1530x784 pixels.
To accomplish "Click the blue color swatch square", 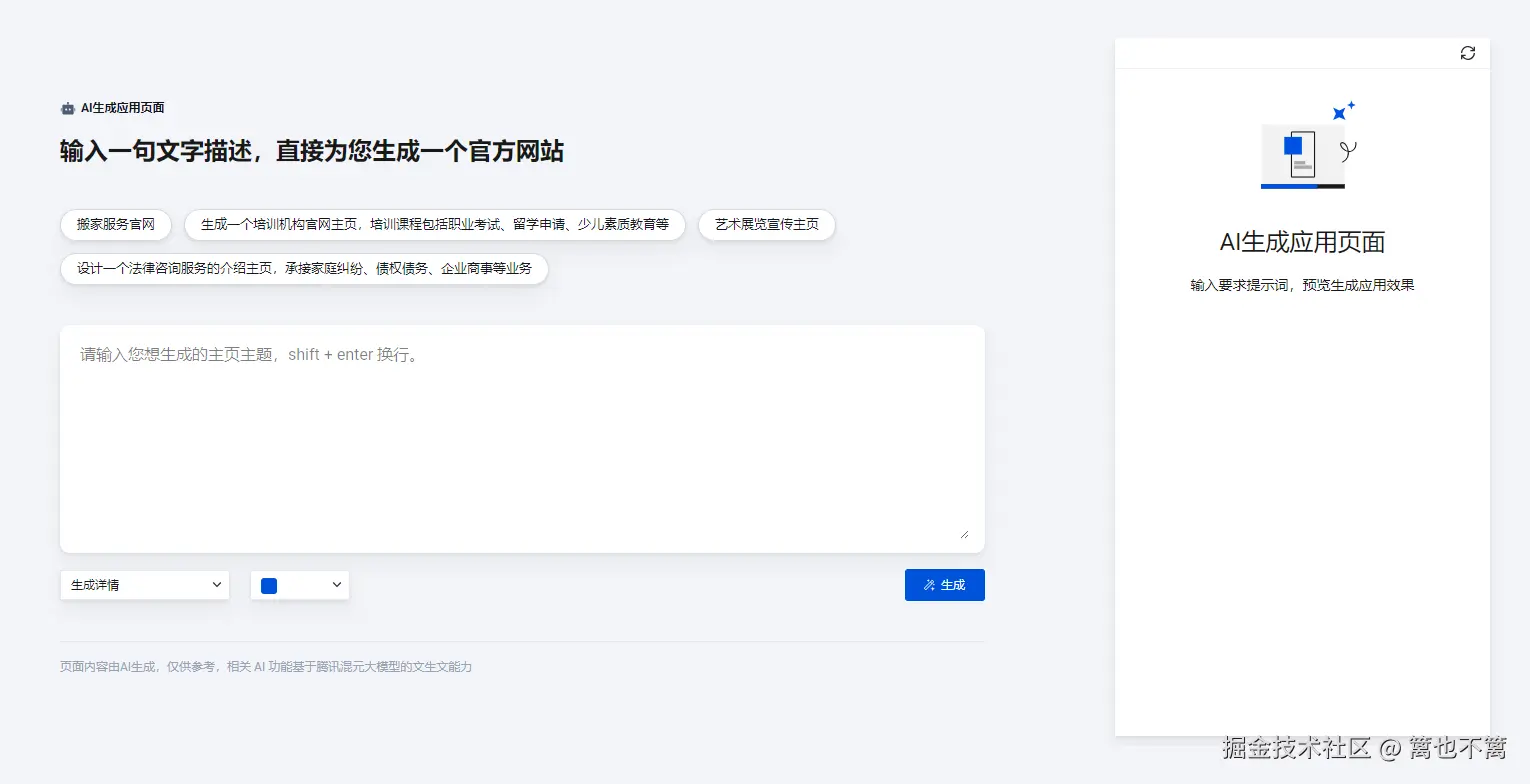I will coord(269,586).
